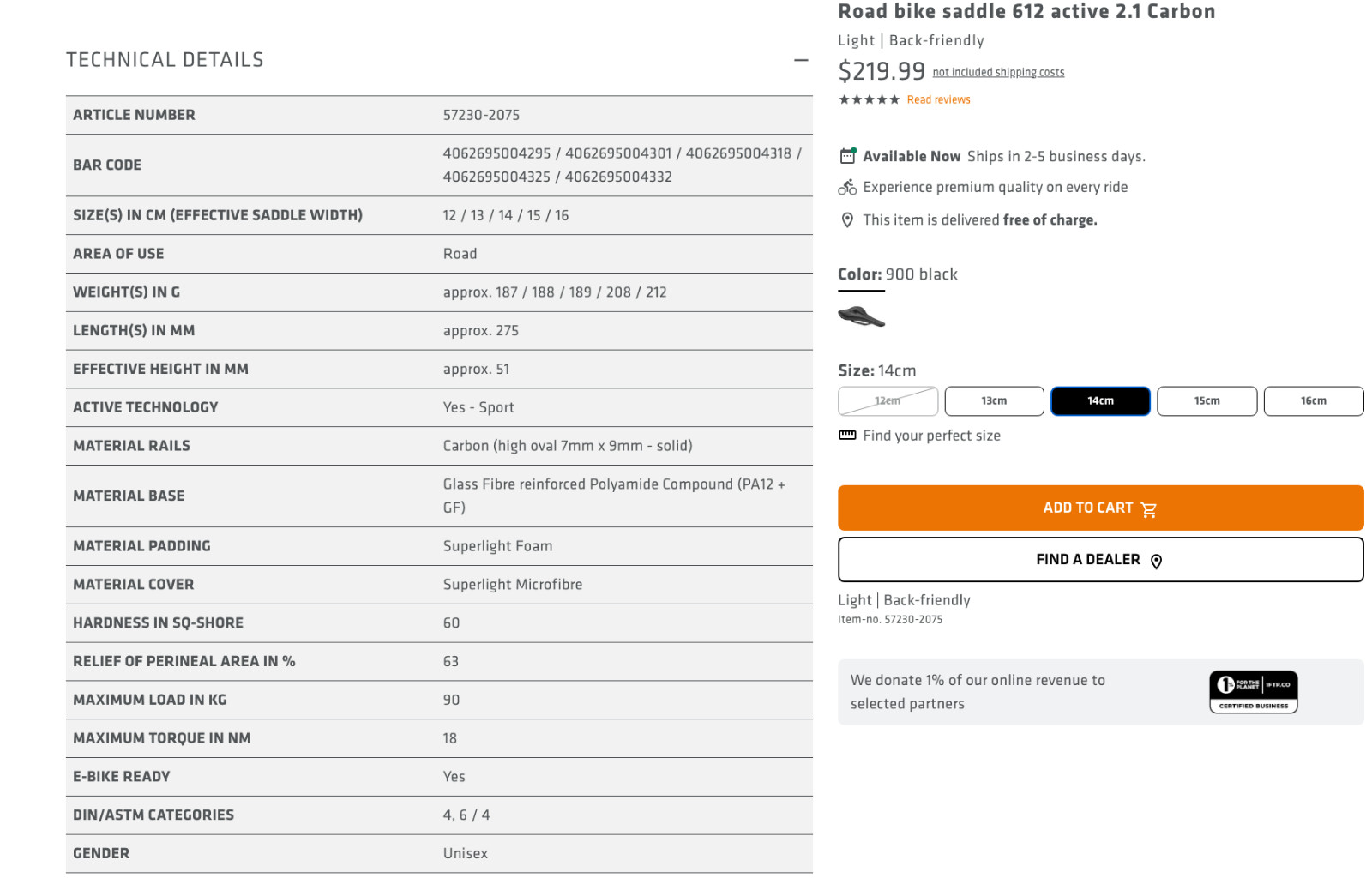Add the saddle to cart
Screen dimensions: 1372x884
[1100, 508]
